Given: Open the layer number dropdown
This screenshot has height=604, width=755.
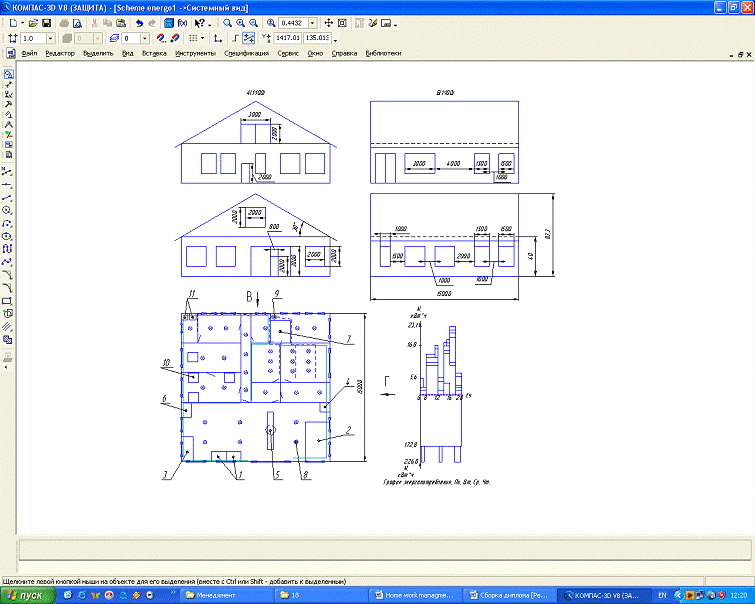Looking at the screenshot, I should pyautogui.click(x=144, y=38).
